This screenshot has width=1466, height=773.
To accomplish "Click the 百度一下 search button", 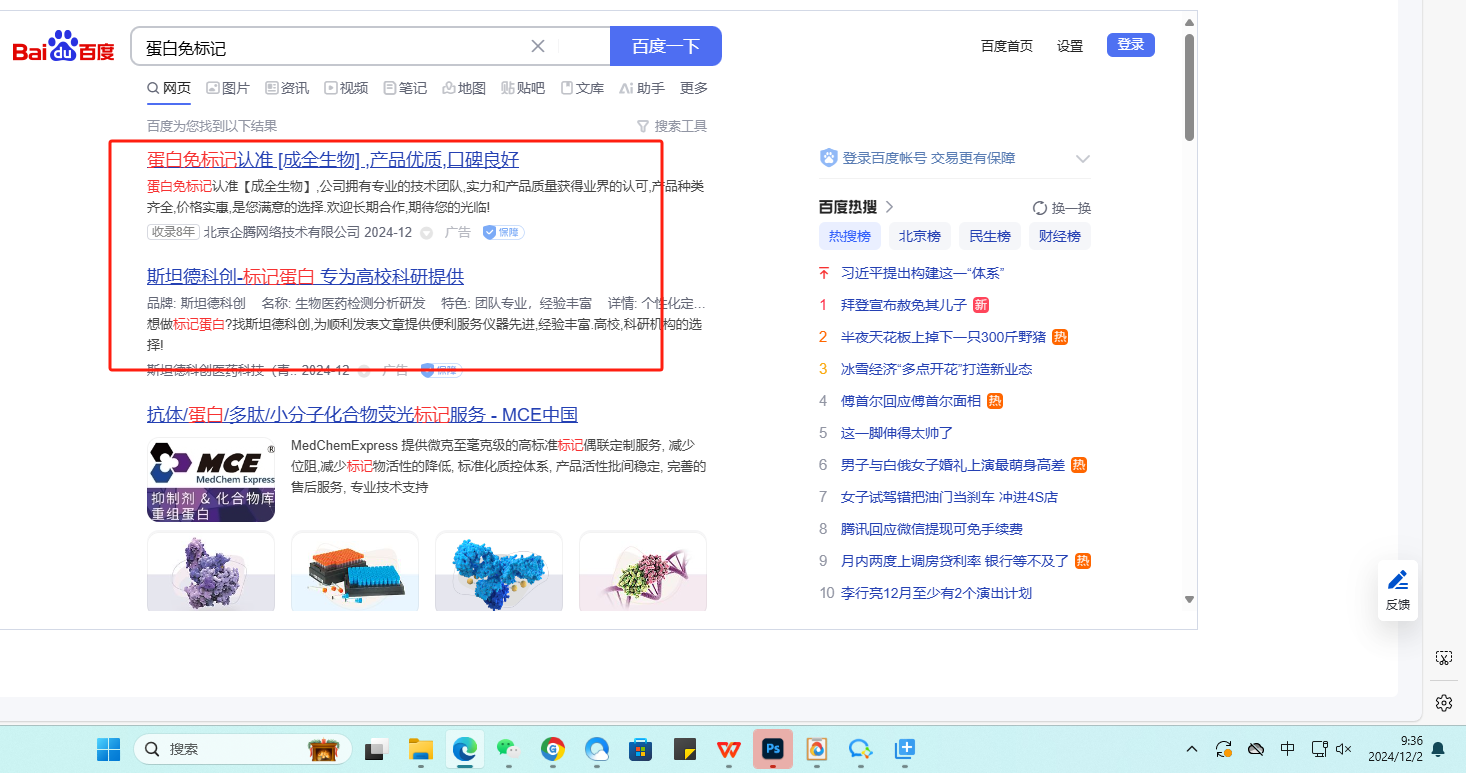I will point(665,46).
